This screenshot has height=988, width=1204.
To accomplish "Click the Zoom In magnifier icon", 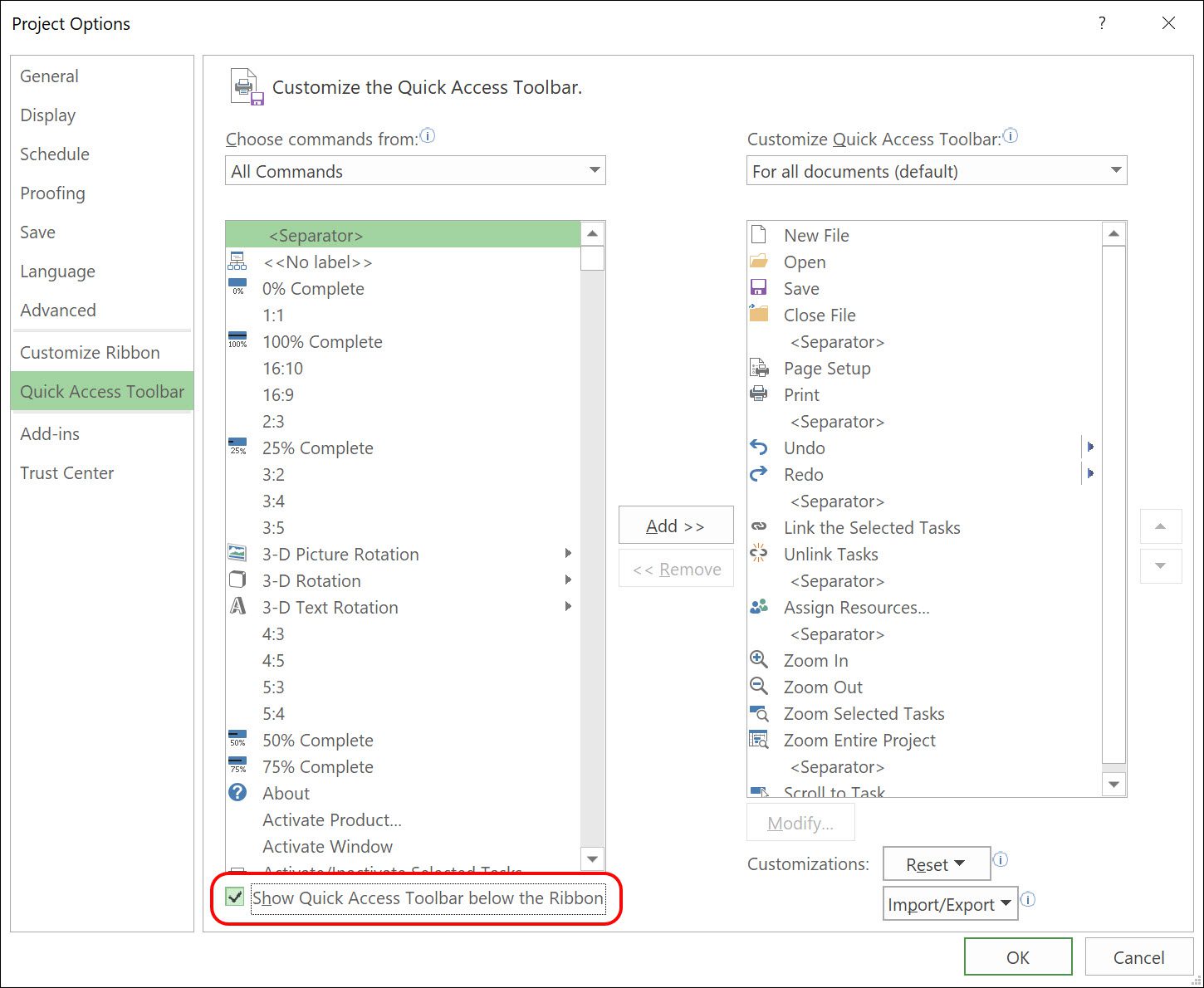I will tap(758, 660).
